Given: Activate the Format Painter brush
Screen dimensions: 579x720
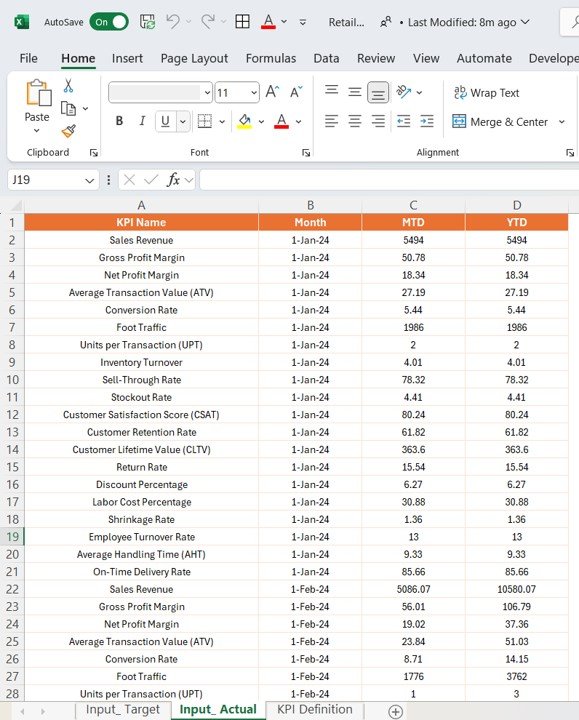Looking at the screenshot, I should [x=68, y=131].
